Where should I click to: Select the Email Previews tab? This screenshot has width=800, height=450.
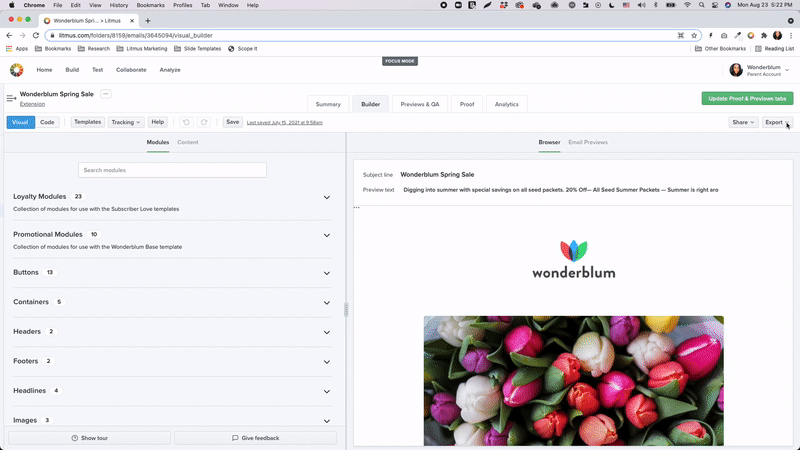point(588,142)
